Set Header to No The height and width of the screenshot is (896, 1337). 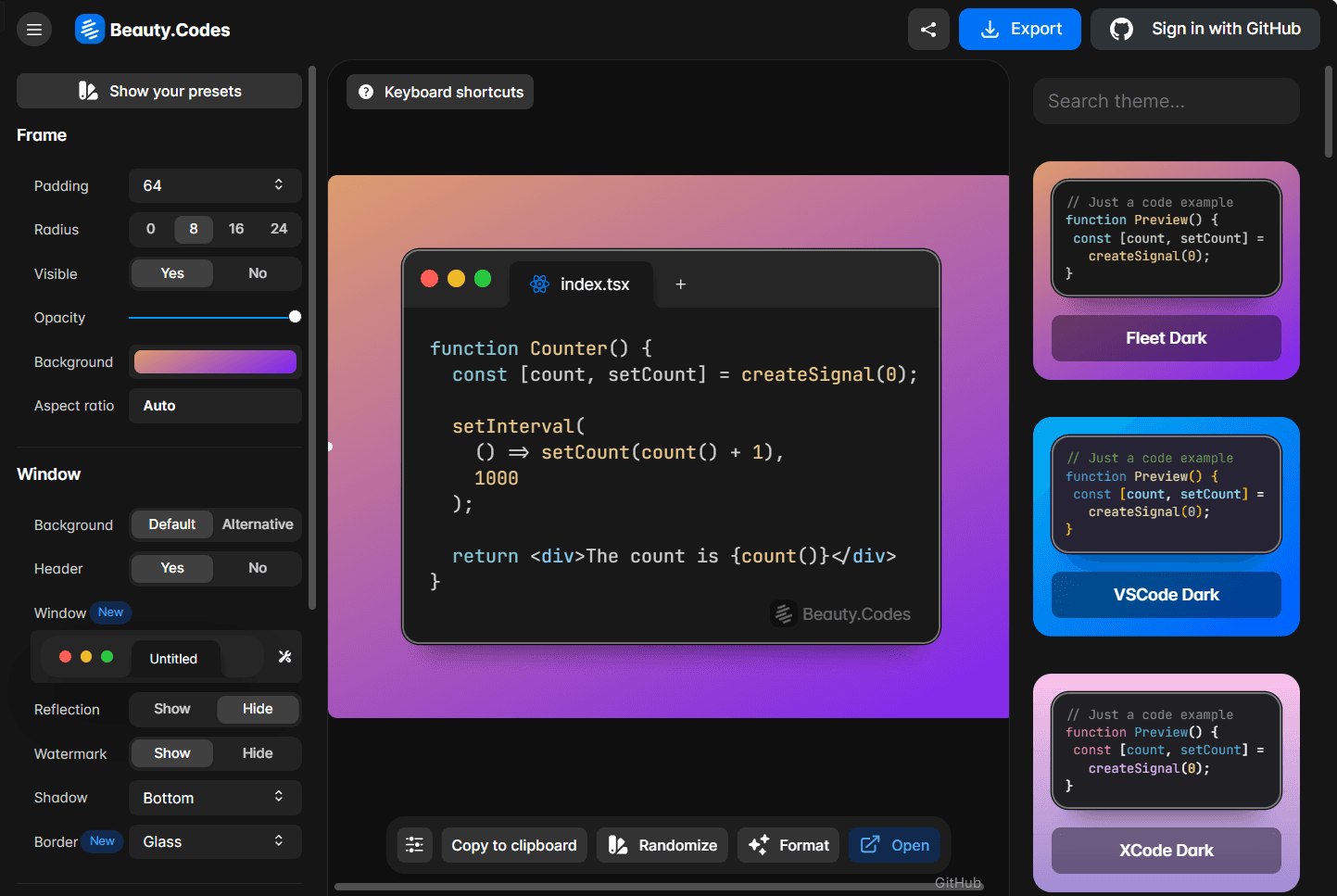coord(258,568)
